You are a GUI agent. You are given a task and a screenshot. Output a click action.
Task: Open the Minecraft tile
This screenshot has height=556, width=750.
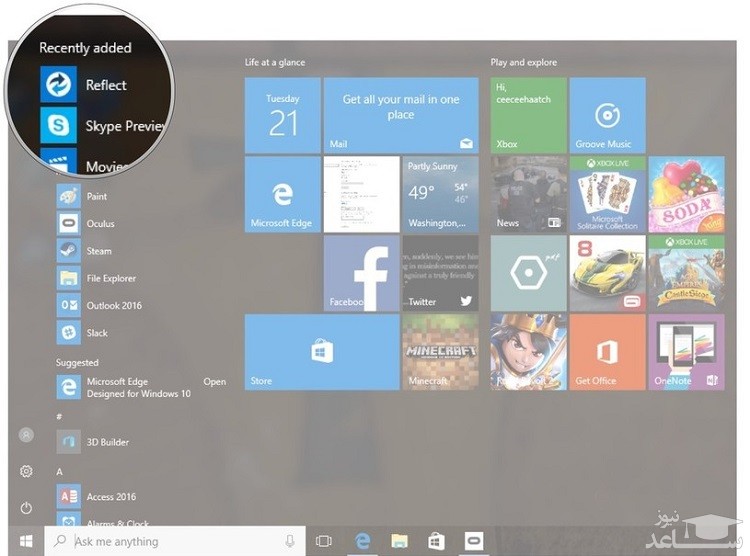point(440,351)
